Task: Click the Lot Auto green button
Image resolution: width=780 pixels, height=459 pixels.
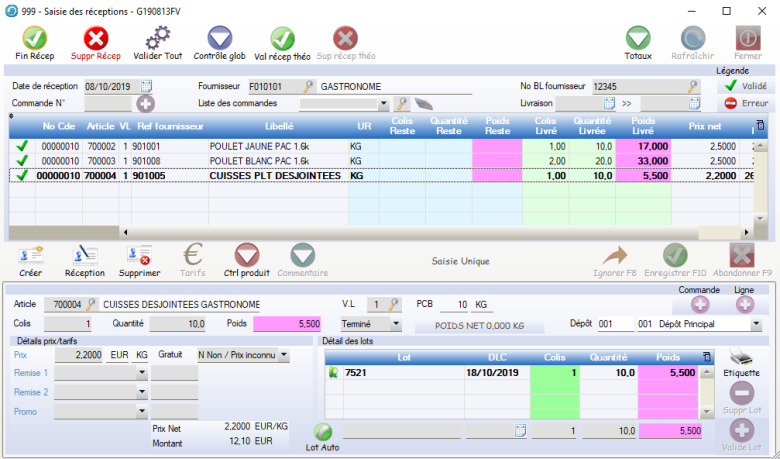Action: point(323,431)
